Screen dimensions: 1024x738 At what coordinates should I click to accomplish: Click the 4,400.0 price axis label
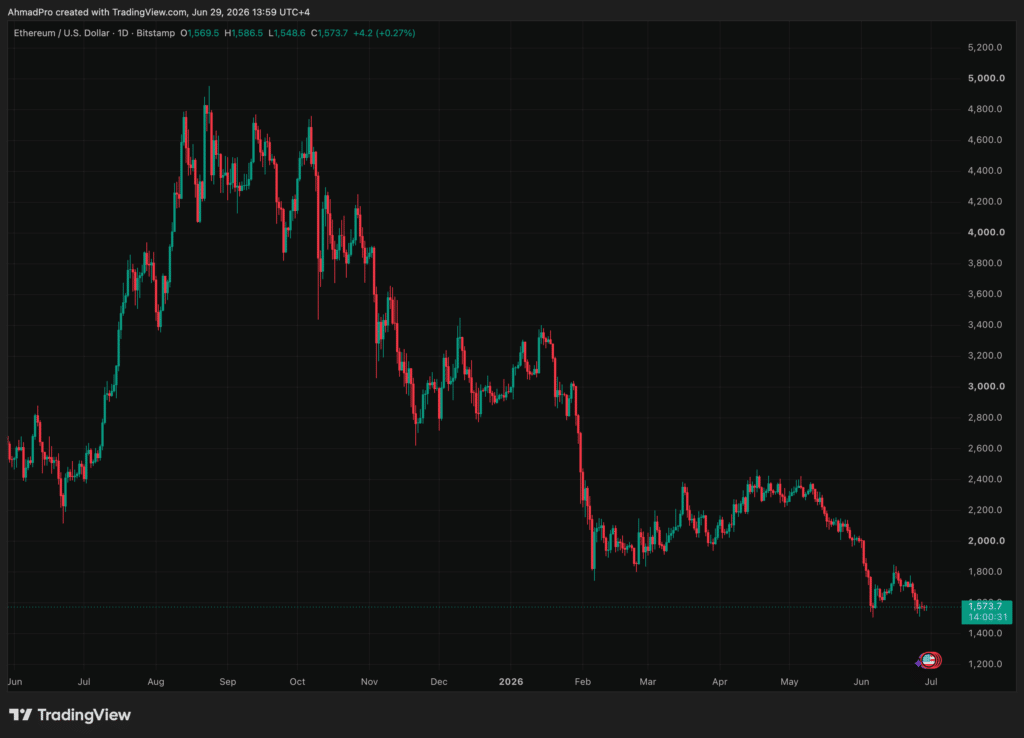click(985, 170)
